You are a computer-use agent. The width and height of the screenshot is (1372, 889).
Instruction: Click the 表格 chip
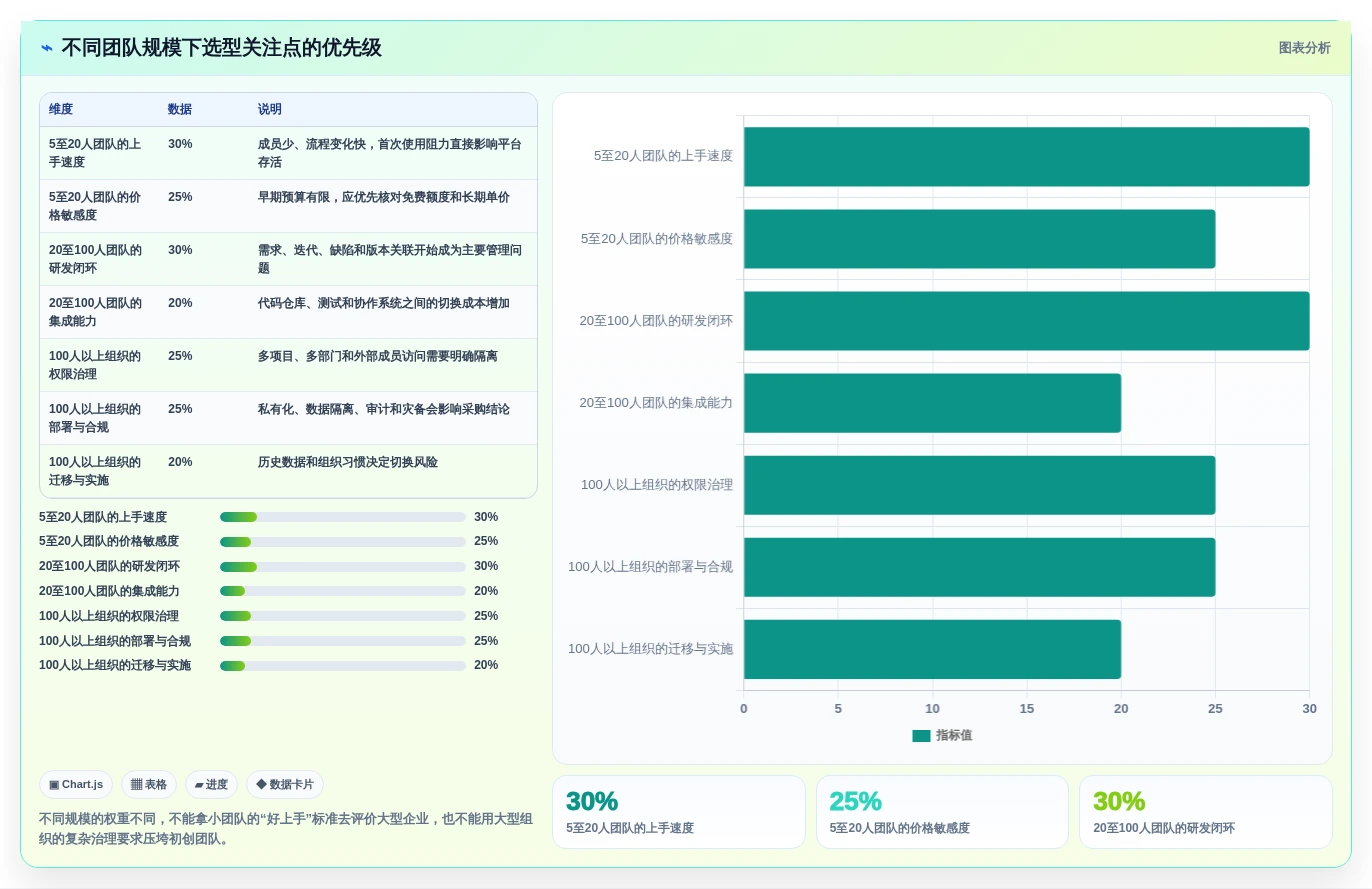click(x=149, y=785)
